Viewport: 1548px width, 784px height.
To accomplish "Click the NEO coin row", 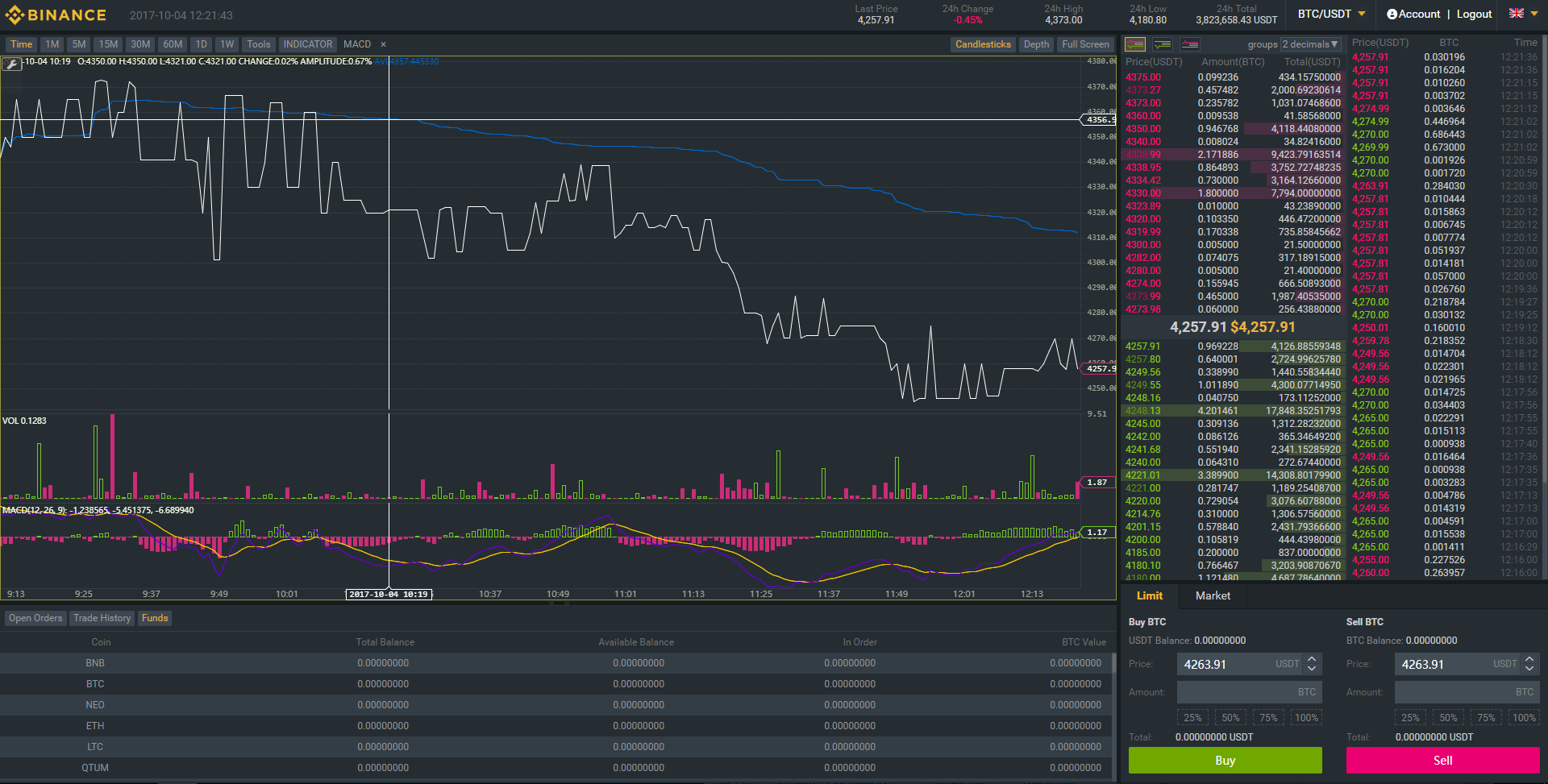I will click(555, 705).
